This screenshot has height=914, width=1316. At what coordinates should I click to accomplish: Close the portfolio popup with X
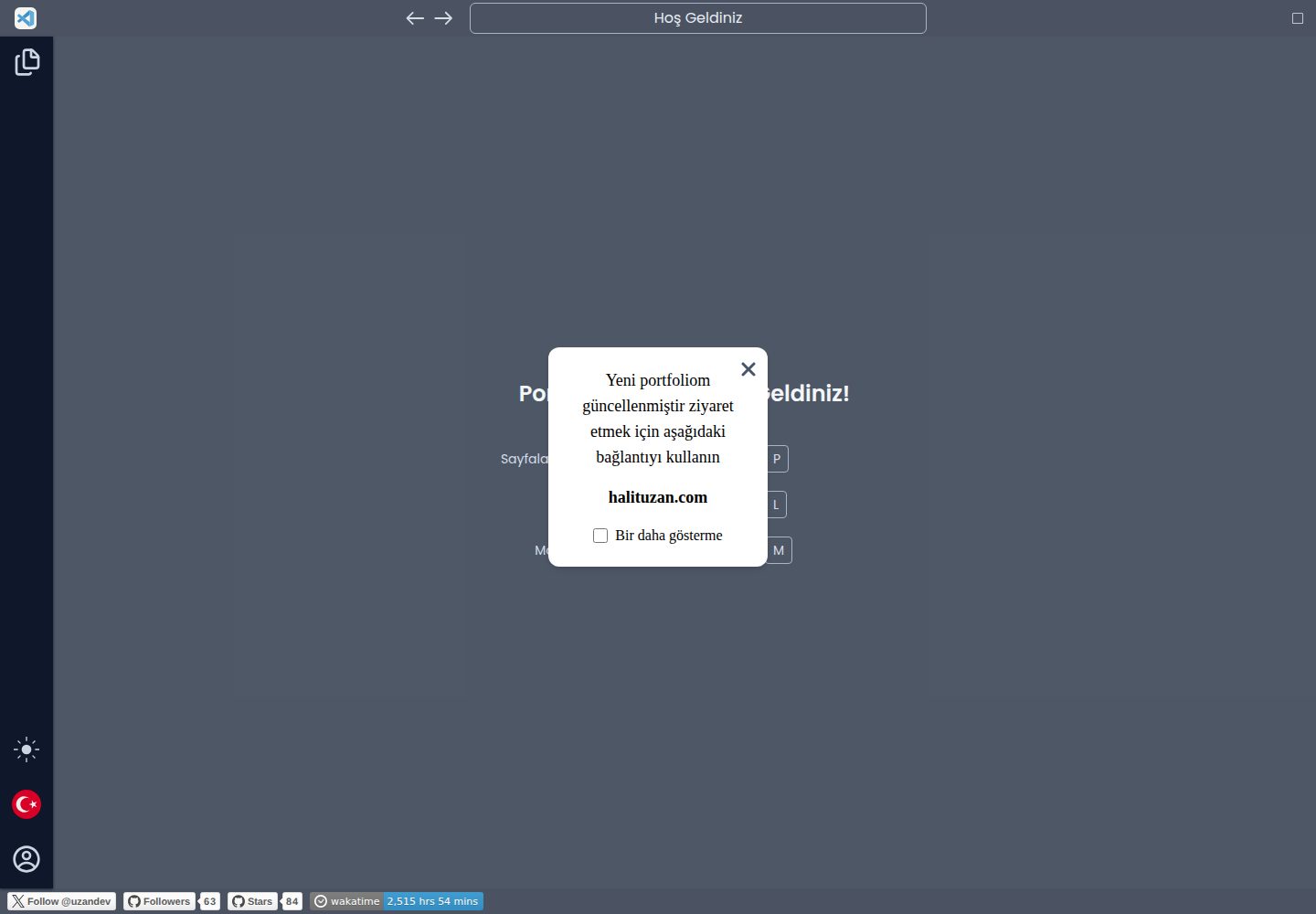tap(748, 369)
